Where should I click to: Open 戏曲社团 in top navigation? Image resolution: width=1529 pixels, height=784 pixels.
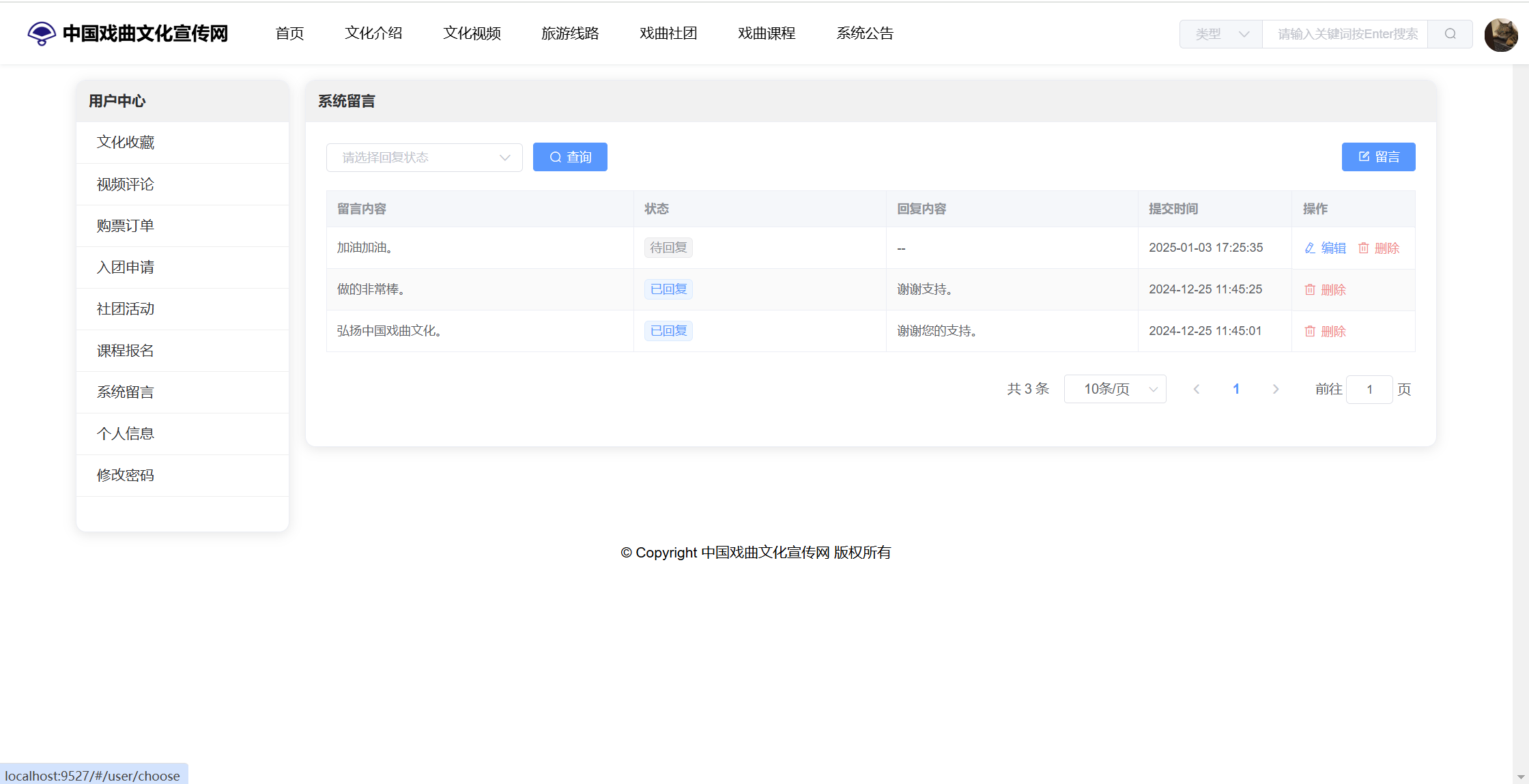[x=668, y=33]
